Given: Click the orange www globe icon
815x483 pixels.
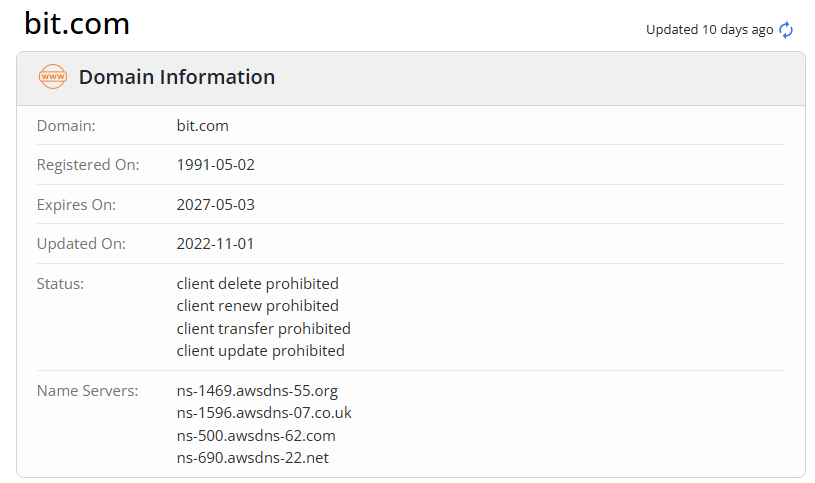Looking at the screenshot, I should coord(52,76).
